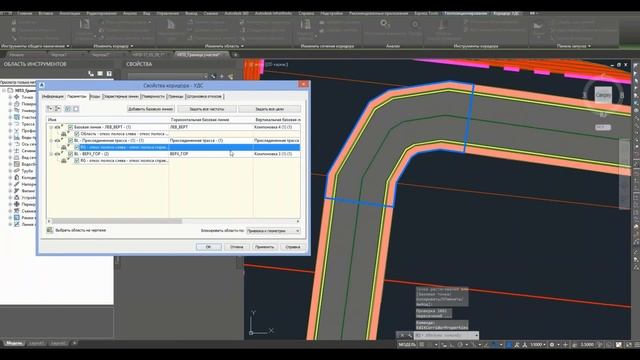Click the Справка button in the dialog

[x=293, y=247]
